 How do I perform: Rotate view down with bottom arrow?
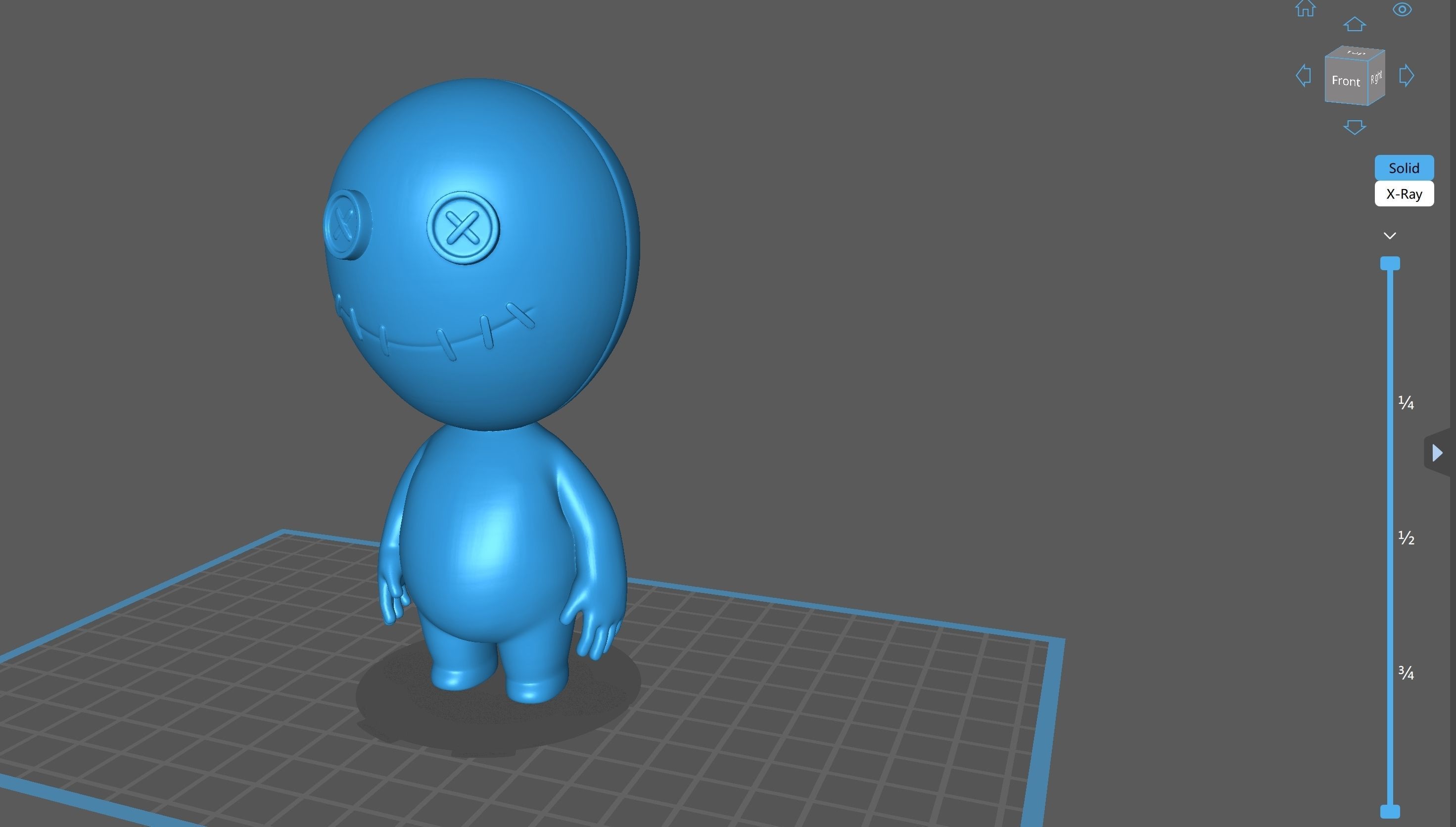1355,127
